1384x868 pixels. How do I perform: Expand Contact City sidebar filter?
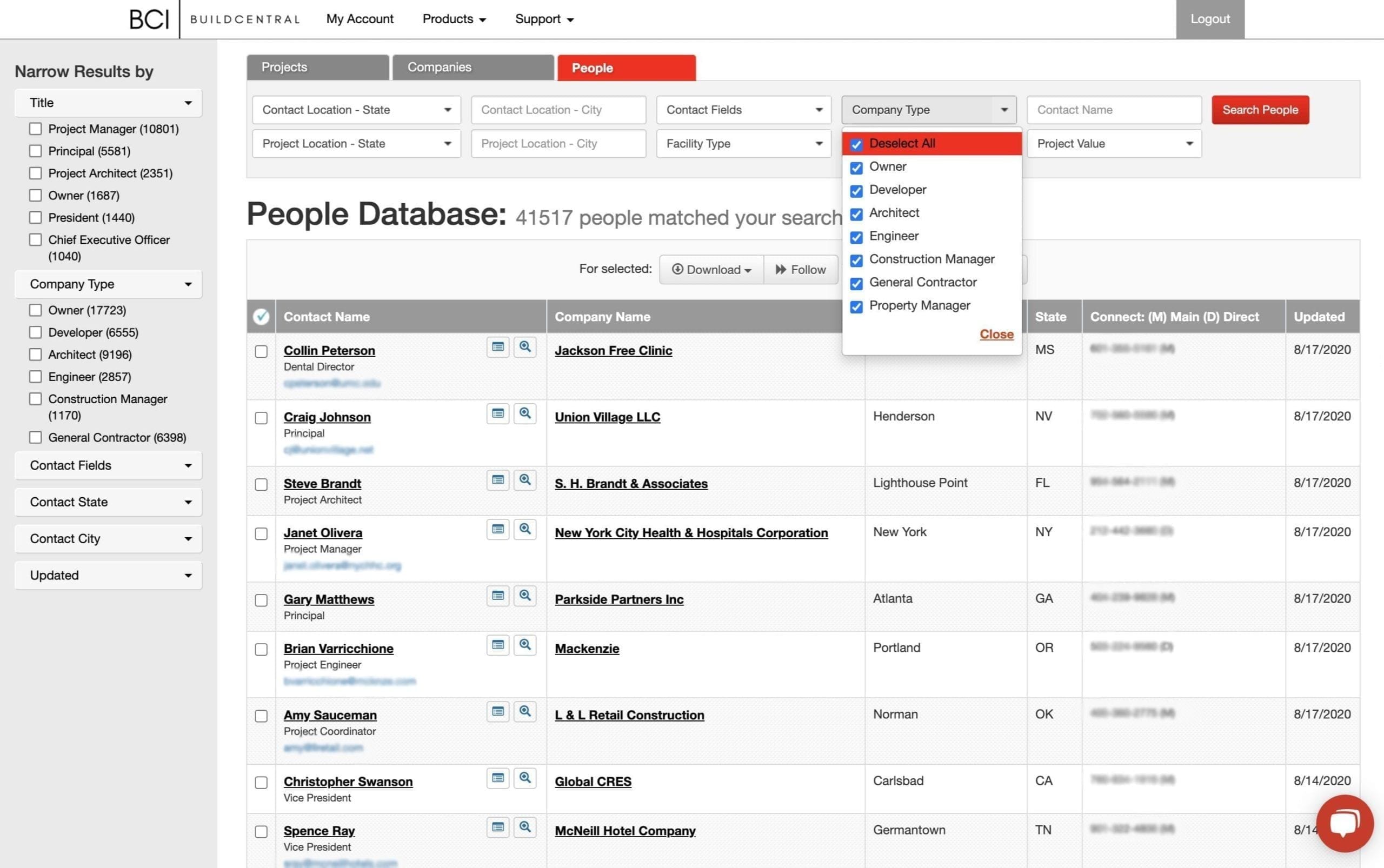pos(109,538)
